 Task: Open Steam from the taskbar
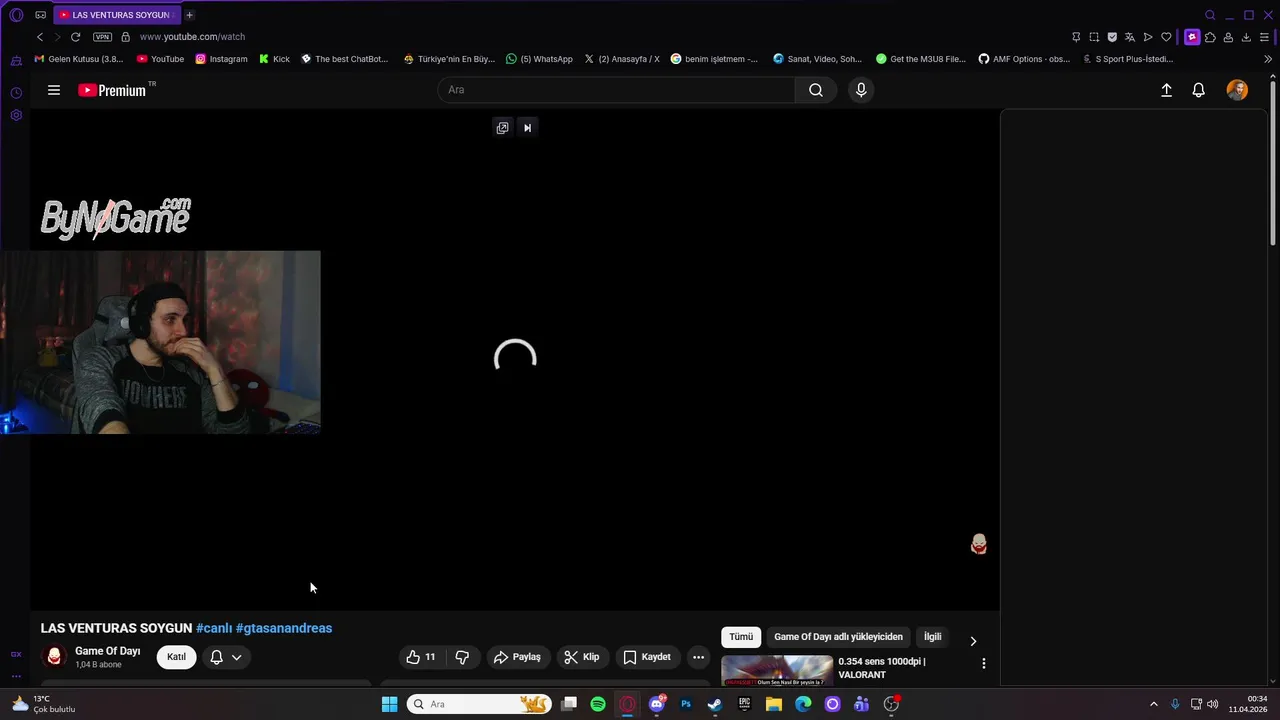714,704
